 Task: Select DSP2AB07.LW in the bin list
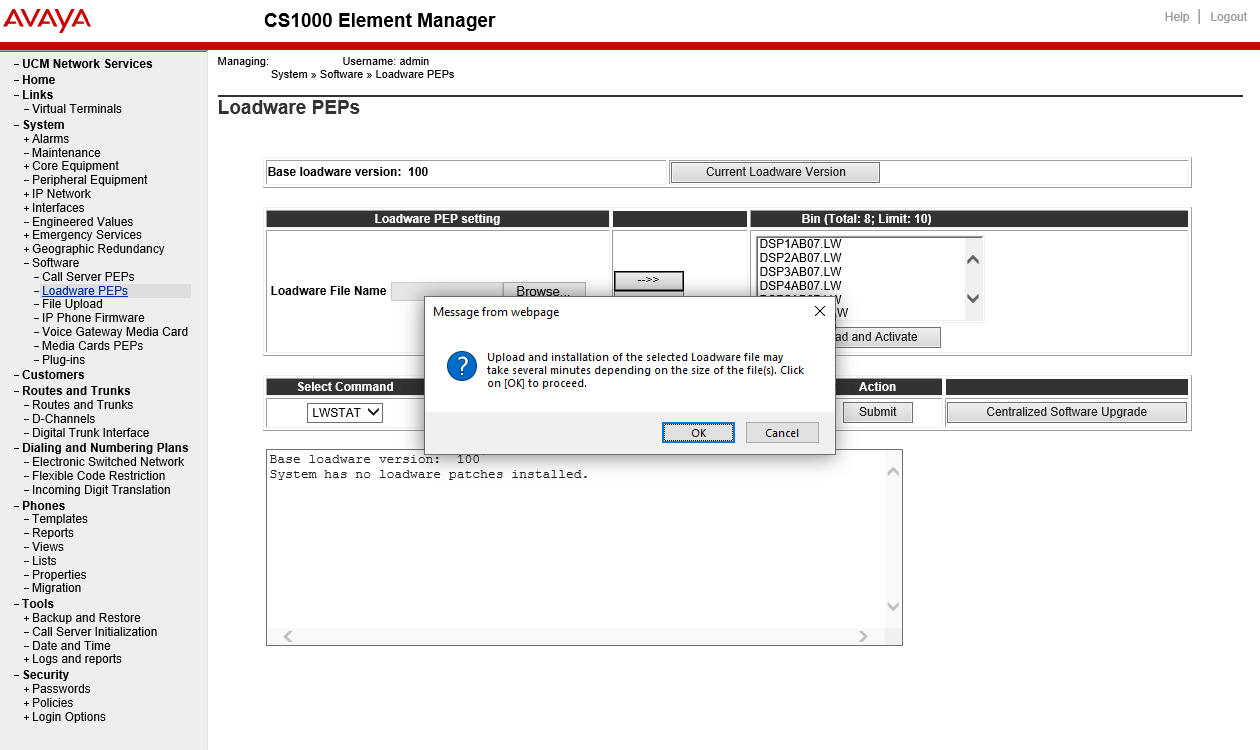800,258
